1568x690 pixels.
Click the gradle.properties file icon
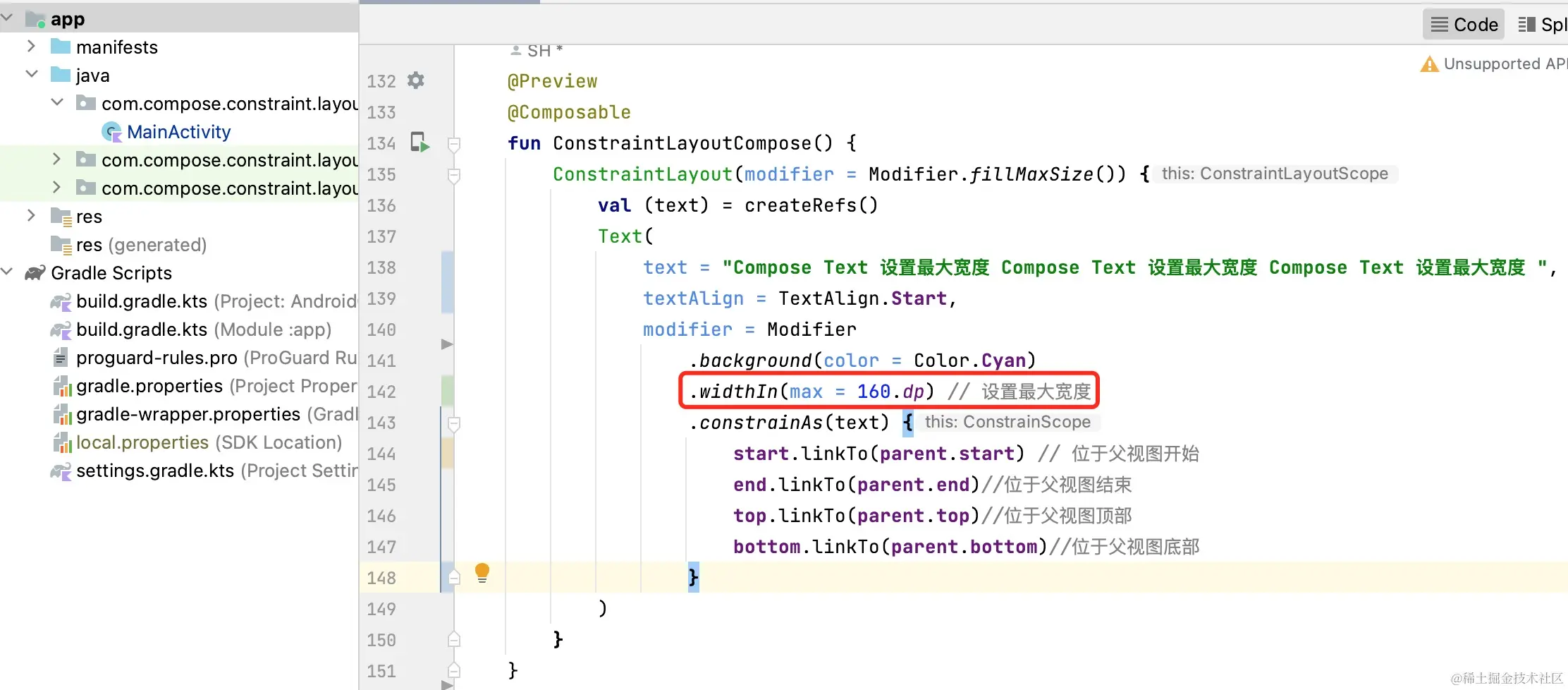(62, 386)
